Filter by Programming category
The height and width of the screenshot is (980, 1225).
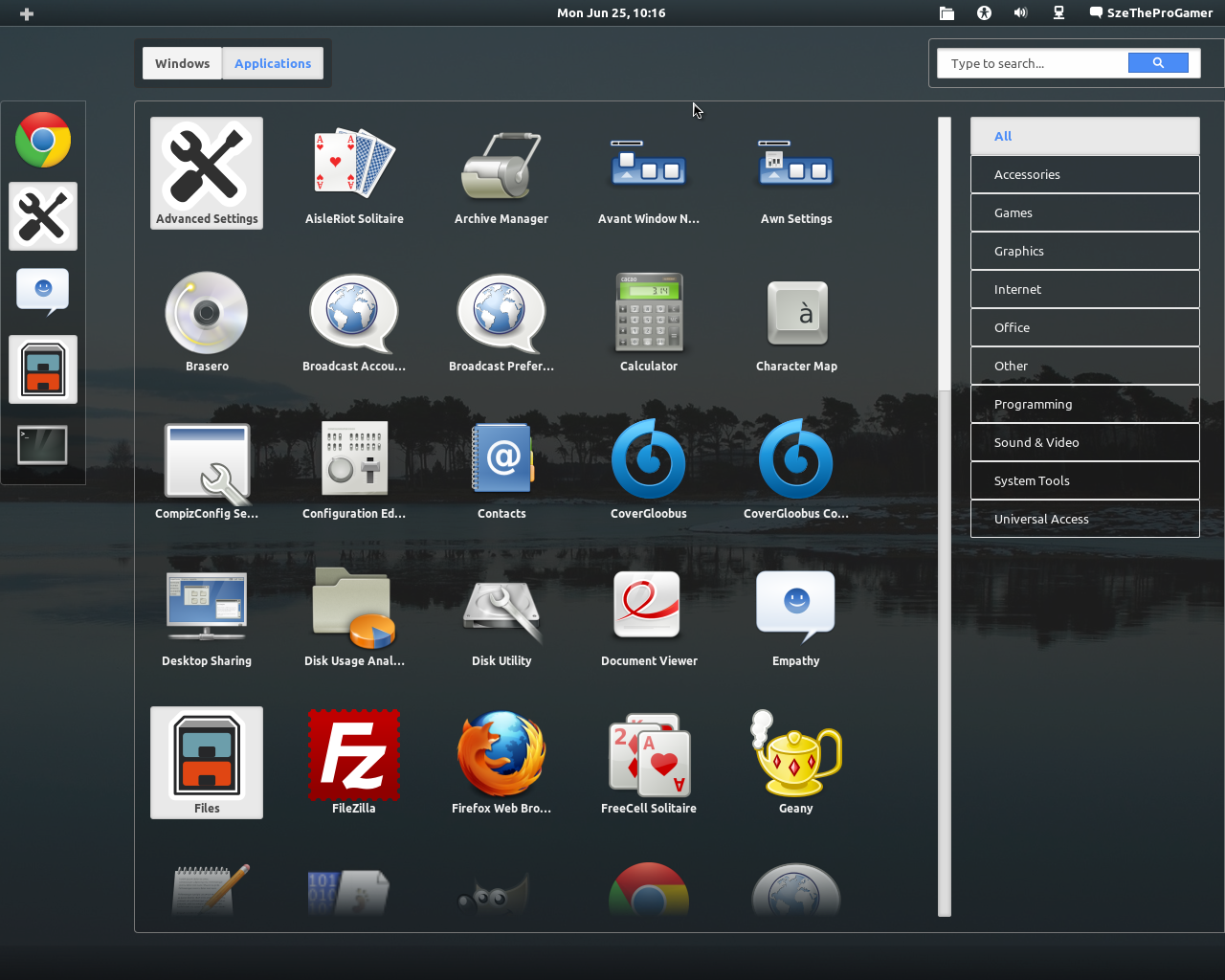tap(1084, 404)
